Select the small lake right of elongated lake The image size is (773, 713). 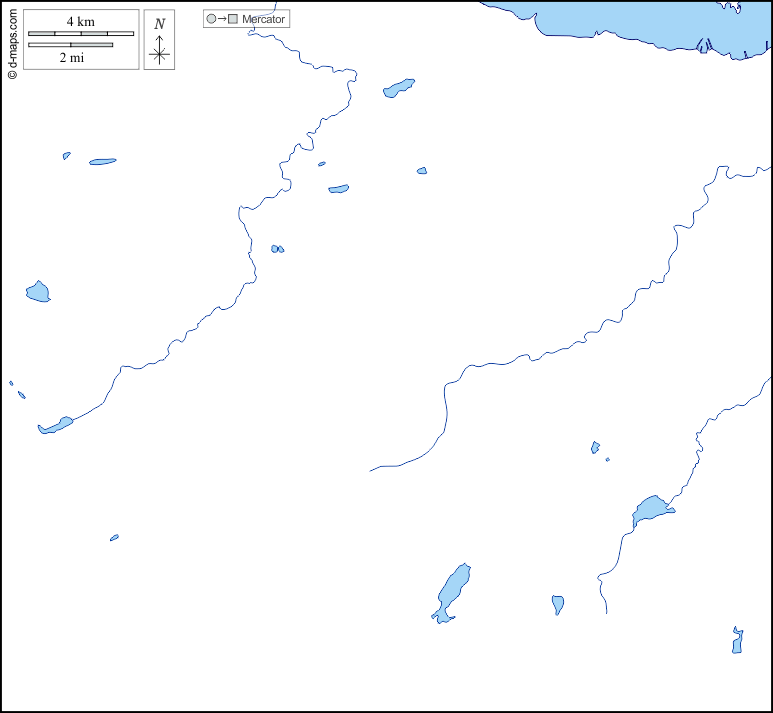point(558,604)
